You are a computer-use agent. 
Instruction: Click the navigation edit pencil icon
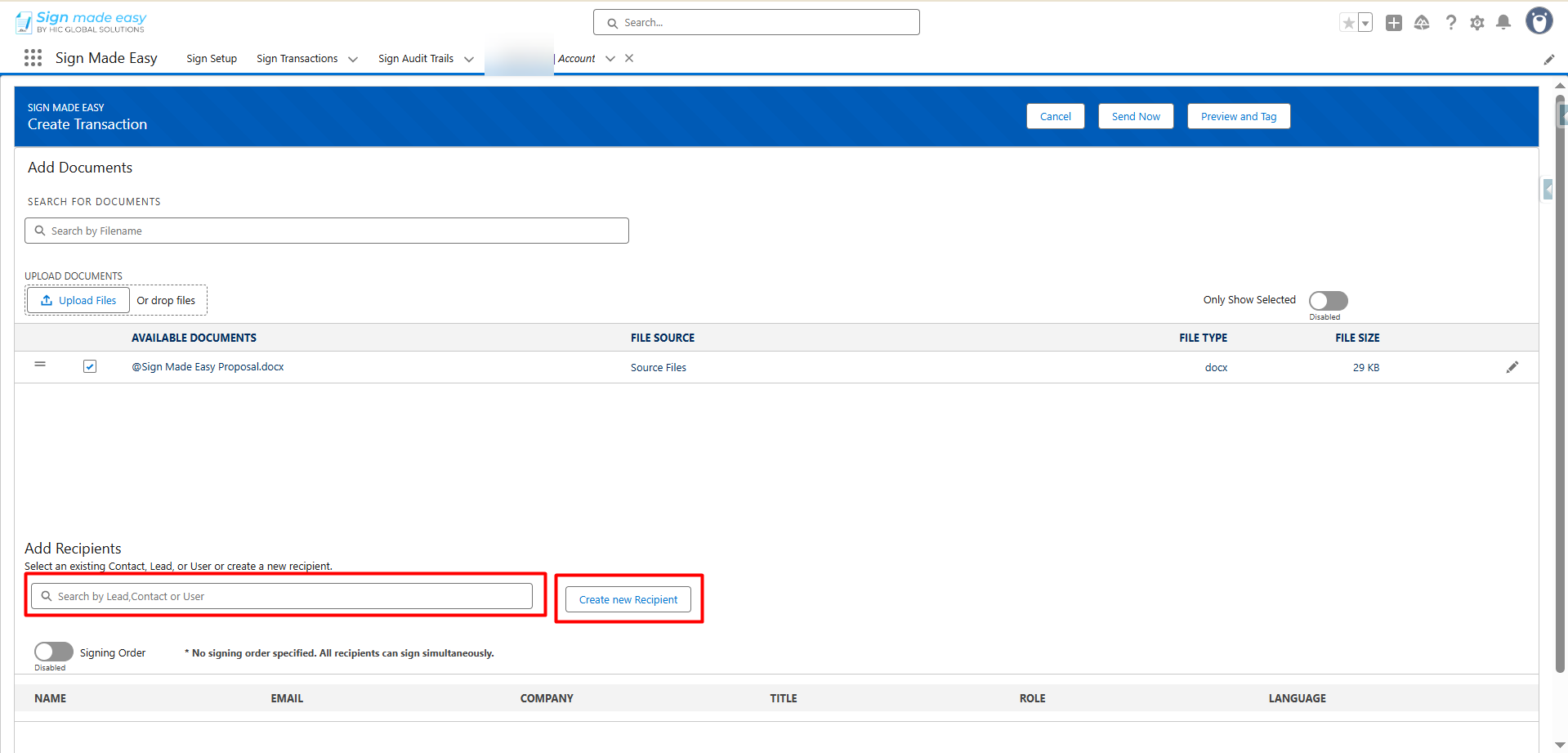(1549, 59)
